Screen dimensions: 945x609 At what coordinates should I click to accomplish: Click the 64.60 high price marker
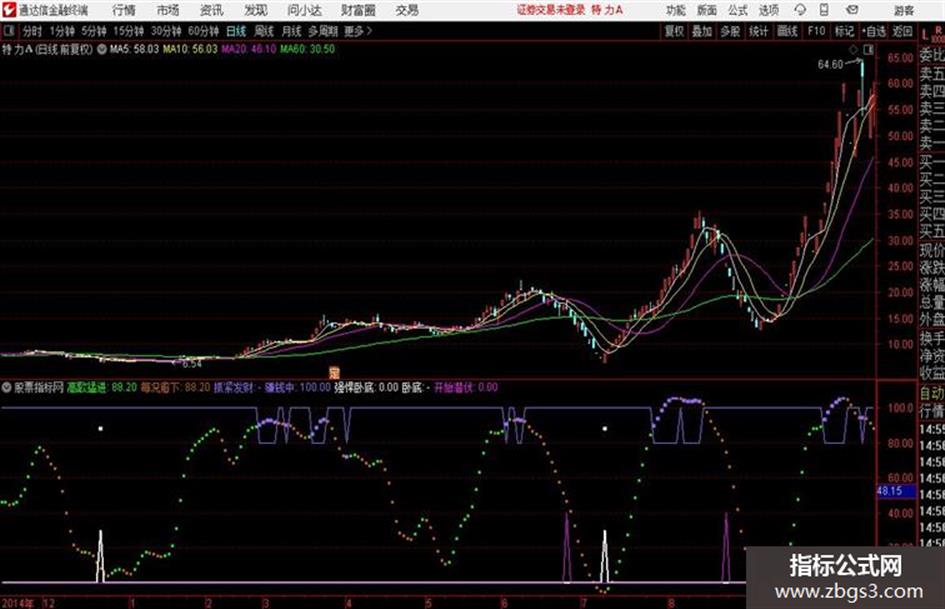[x=830, y=65]
